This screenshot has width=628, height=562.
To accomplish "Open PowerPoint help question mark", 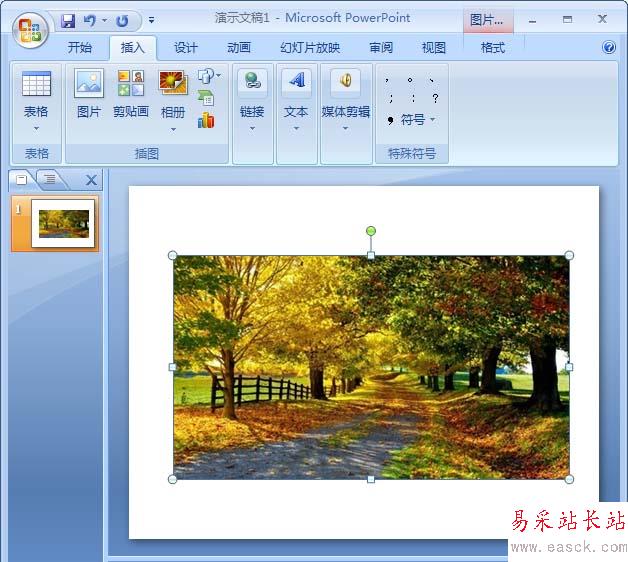I will pyautogui.click(x=609, y=47).
